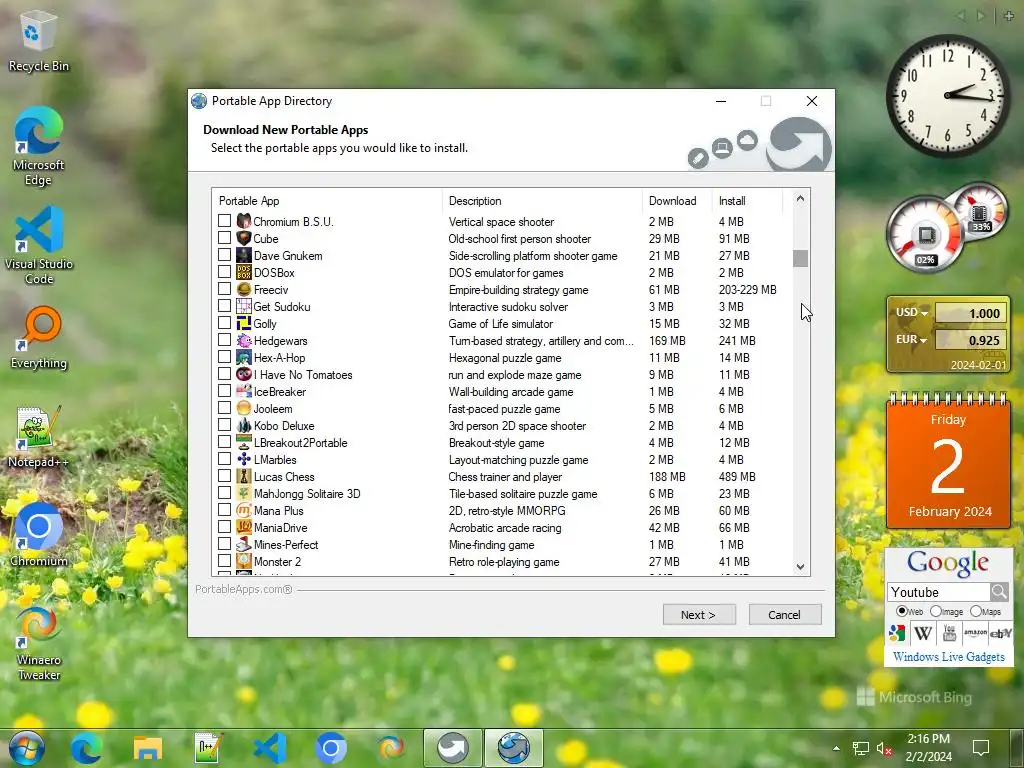Click the Hedgewars icon
This screenshot has height=768, width=1024.
point(244,340)
